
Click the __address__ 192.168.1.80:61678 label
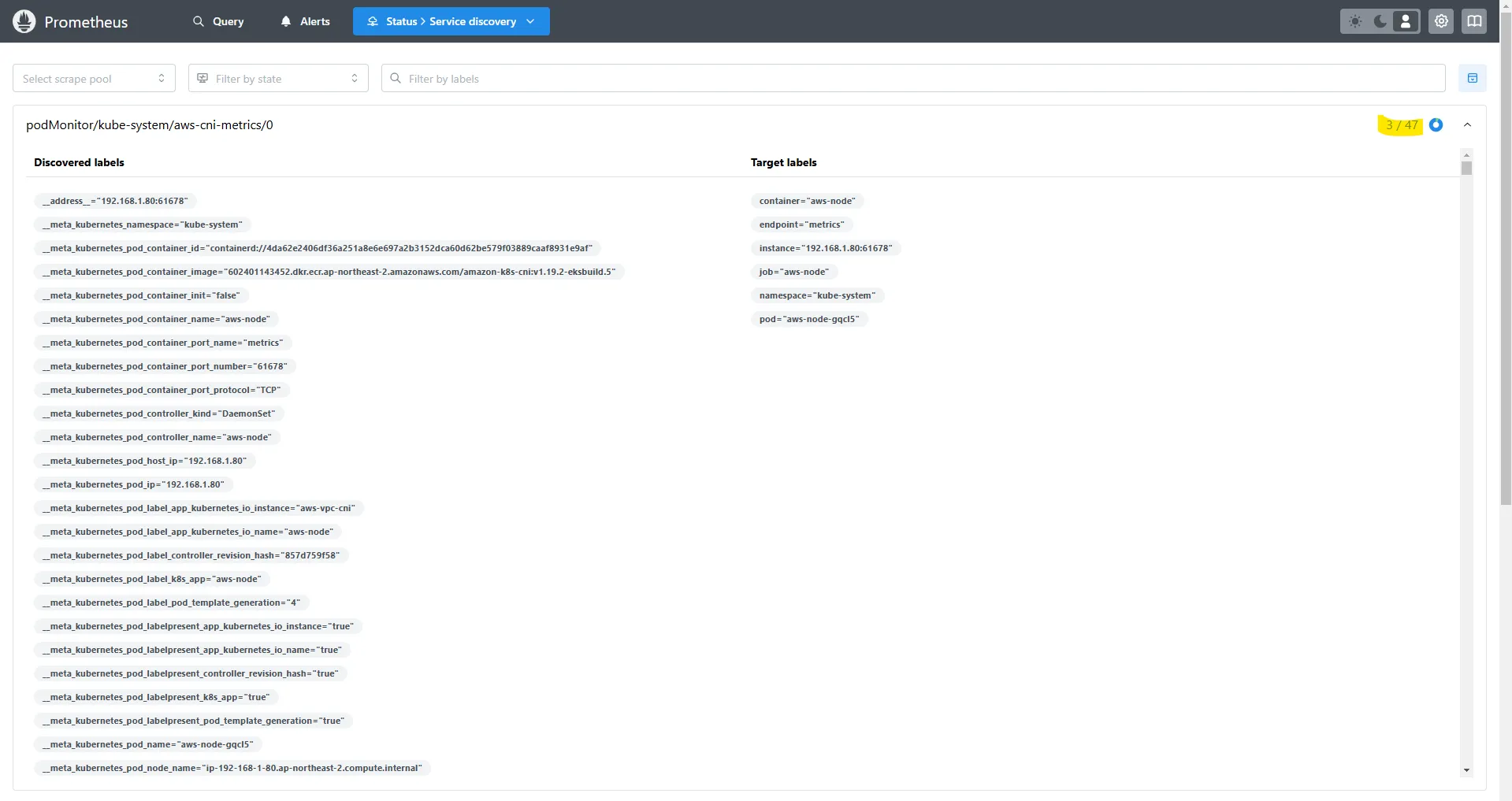coord(115,201)
